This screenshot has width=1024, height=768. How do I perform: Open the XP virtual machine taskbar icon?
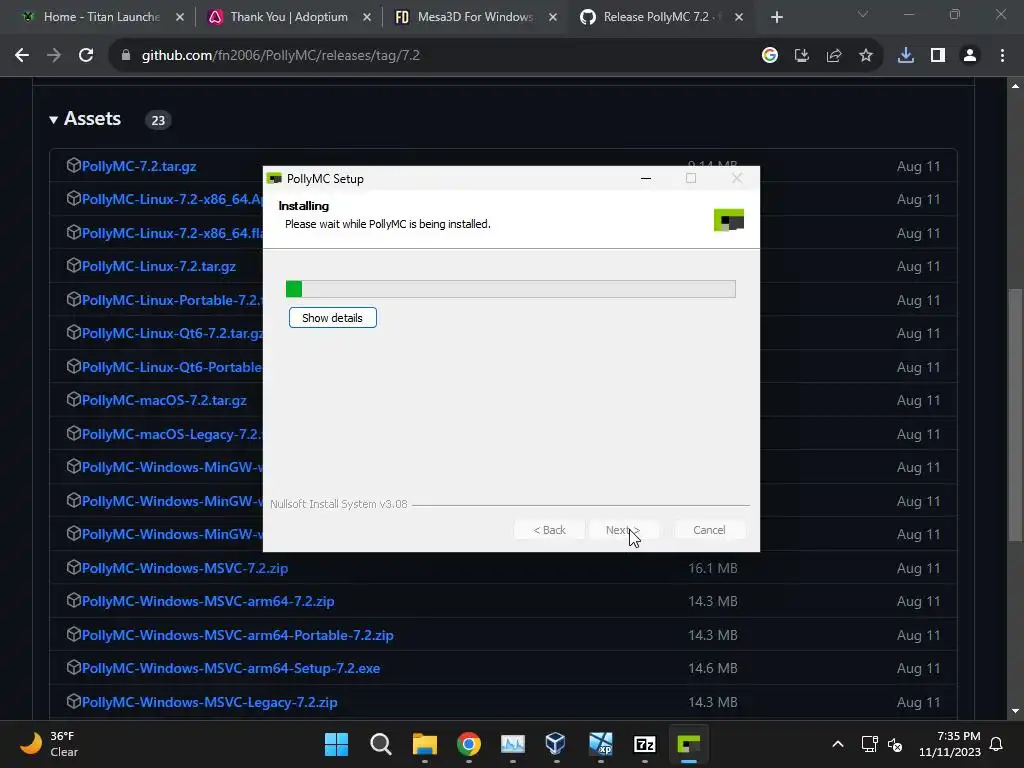click(600, 744)
